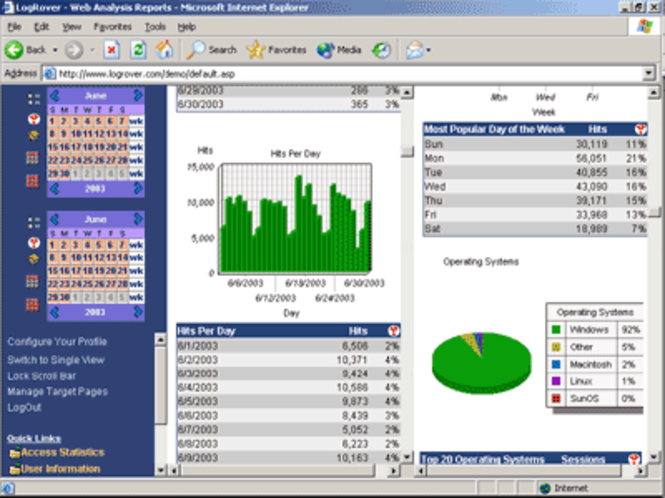Click sidebar links scroll up arrow
Screen dimensions: 665x498
pyautogui.click(x=160, y=339)
